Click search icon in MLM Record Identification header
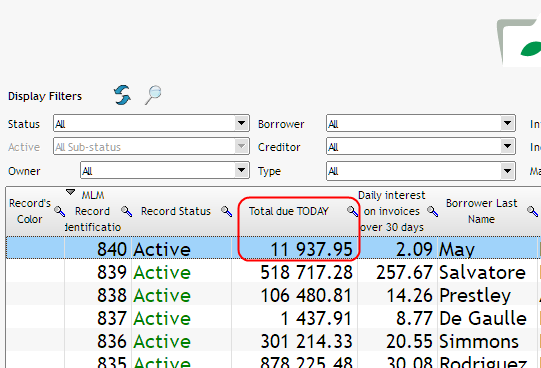This screenshot has width=541, height=368. tap(126, 211)
